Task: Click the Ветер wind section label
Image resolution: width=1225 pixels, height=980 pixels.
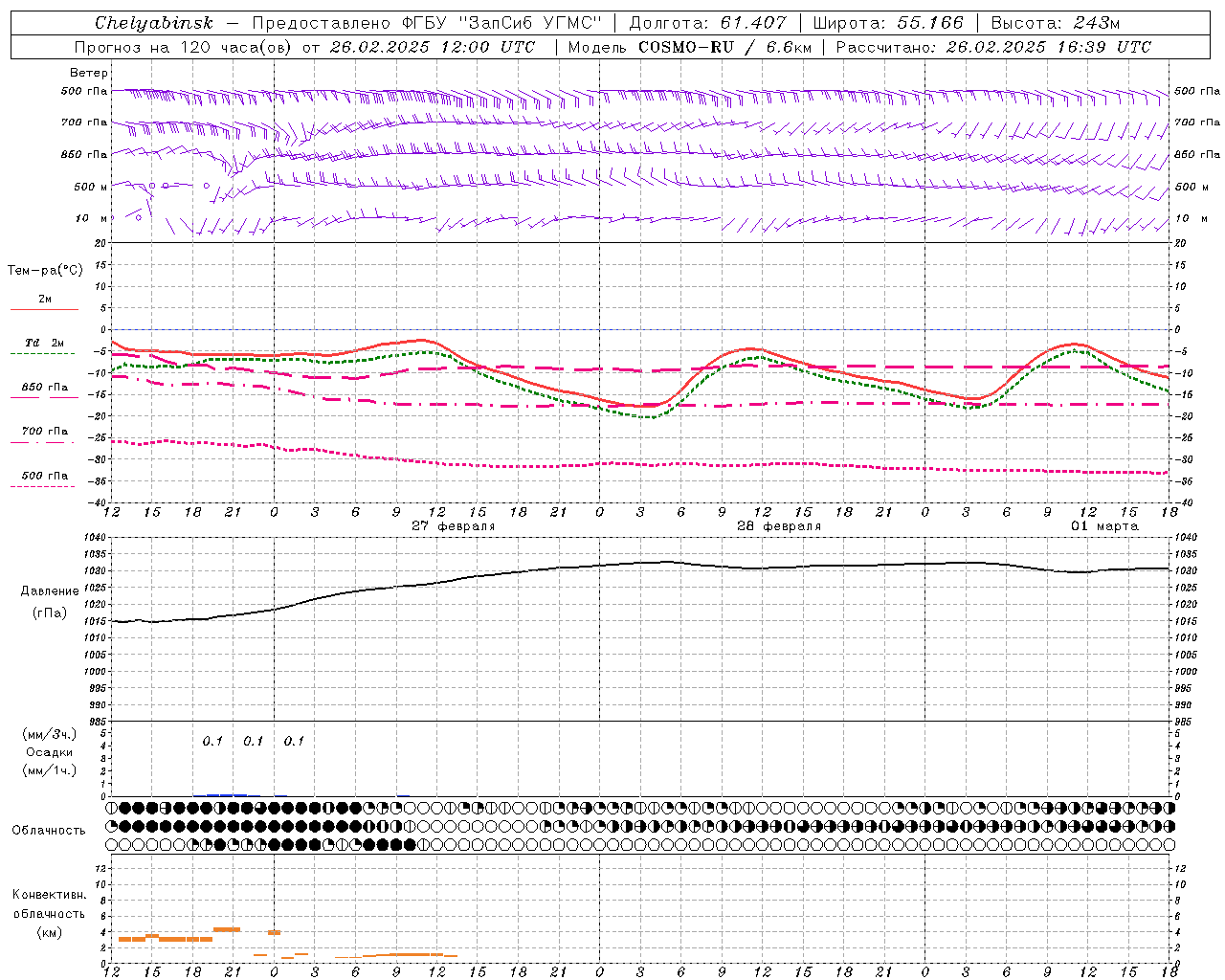Action: (x=89, y=73)
